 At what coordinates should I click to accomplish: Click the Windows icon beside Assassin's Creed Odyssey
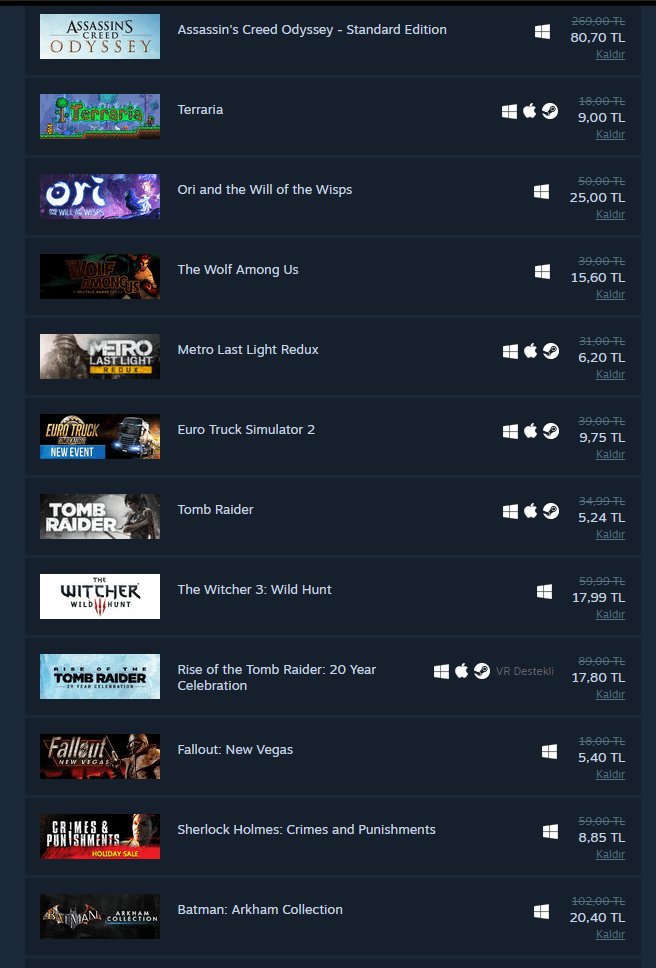click(x=542, y=31)
